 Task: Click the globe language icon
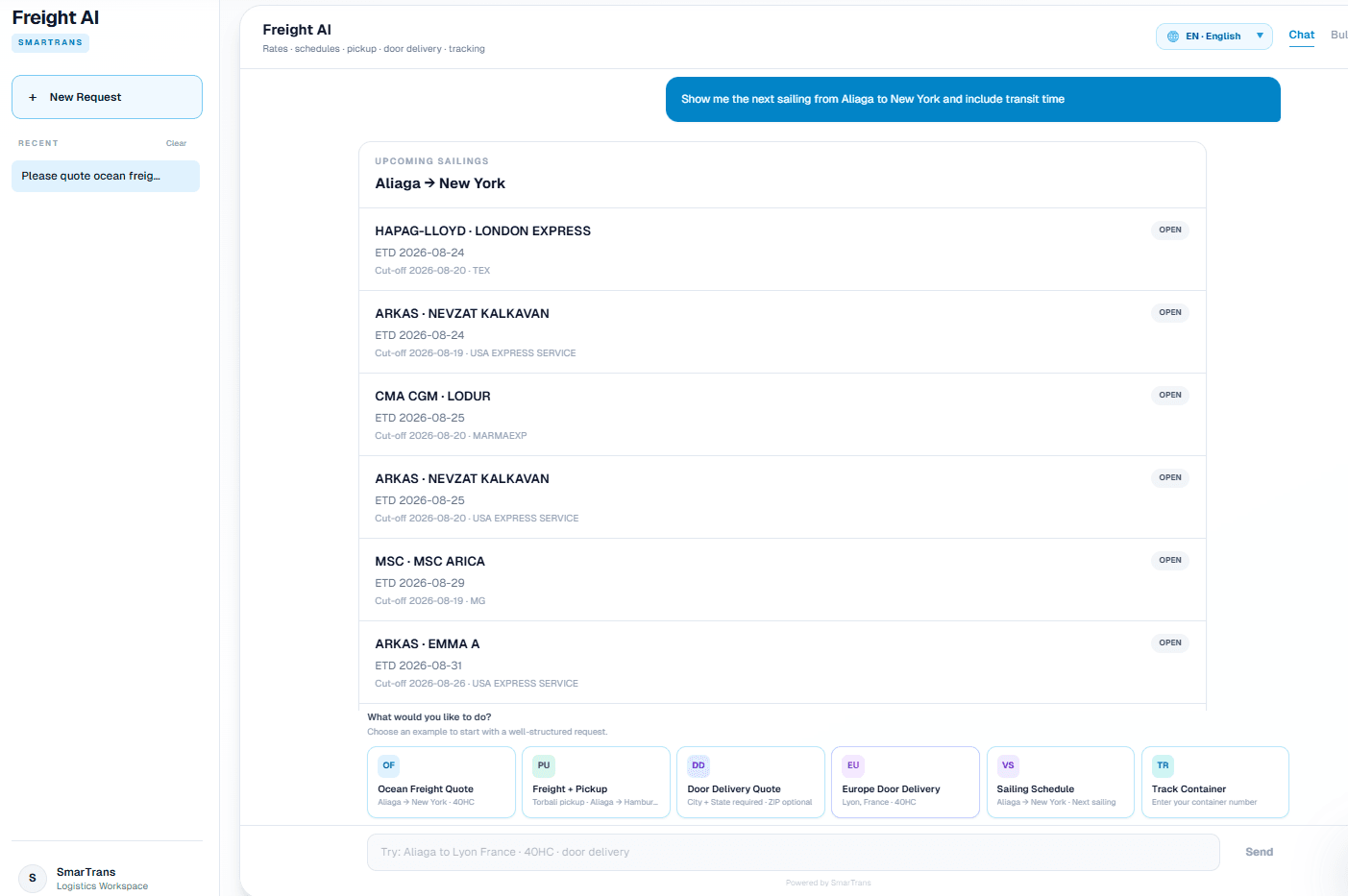point(1173,36)
